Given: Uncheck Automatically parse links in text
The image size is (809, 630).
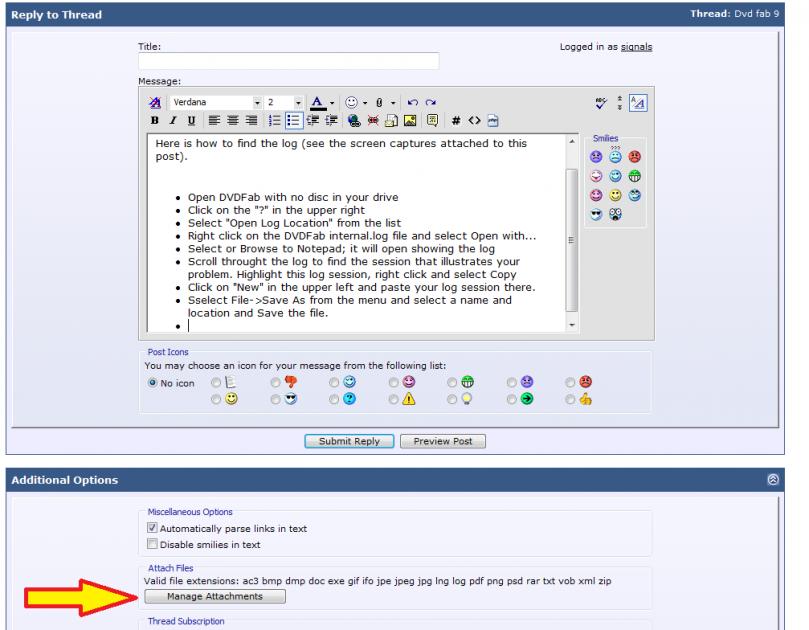Looking at the screenshot, I should coord(152,528).
